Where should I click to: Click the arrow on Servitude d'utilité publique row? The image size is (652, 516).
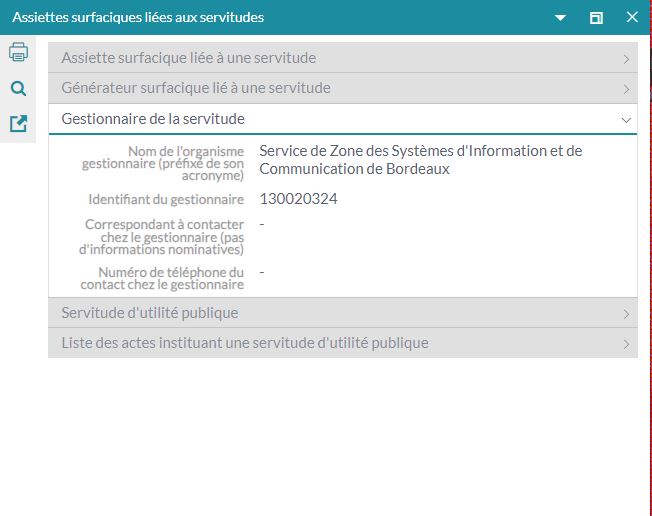(x=626, y=314)
